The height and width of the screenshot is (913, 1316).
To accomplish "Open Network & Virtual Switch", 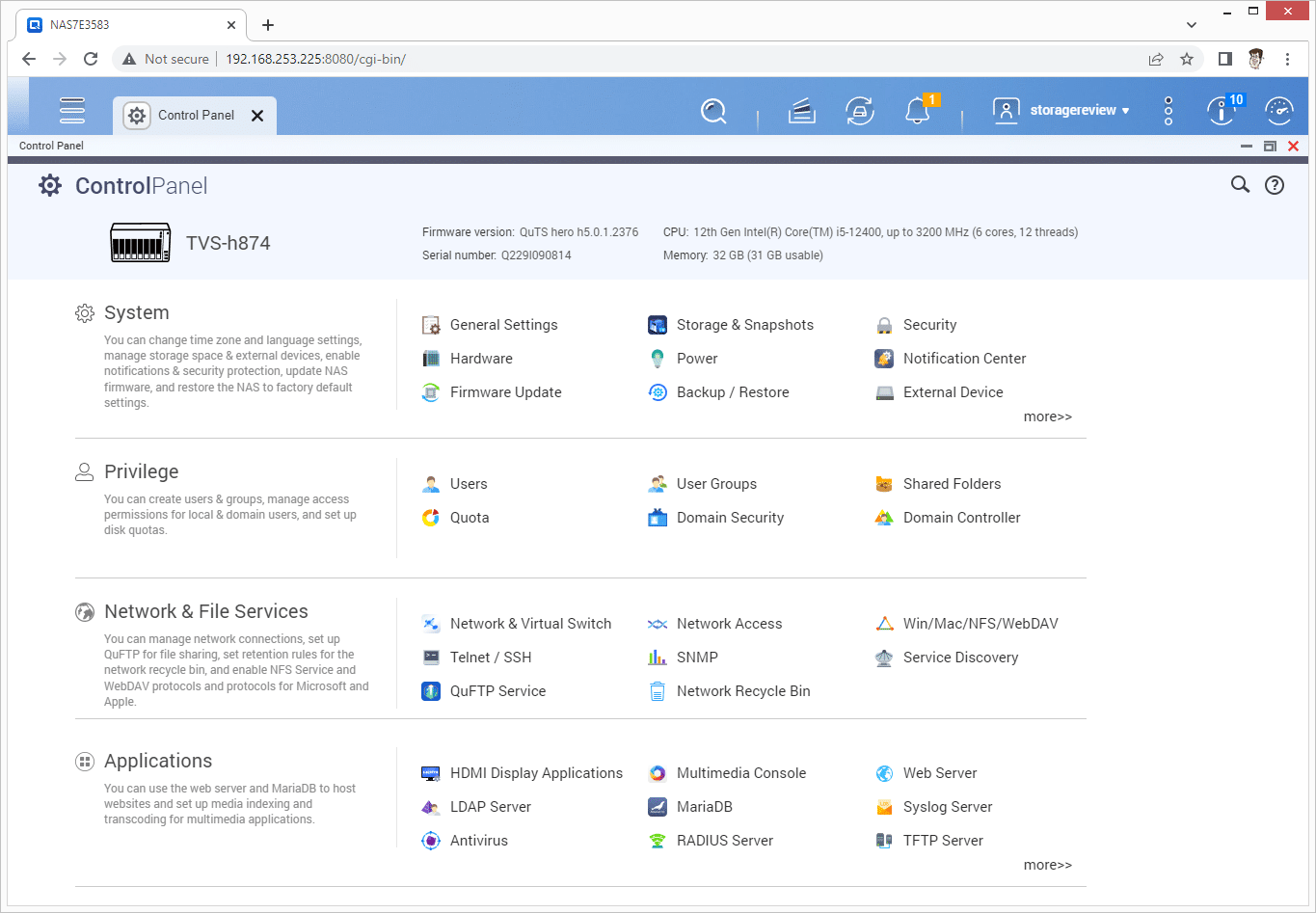I will tap(530, 624).
